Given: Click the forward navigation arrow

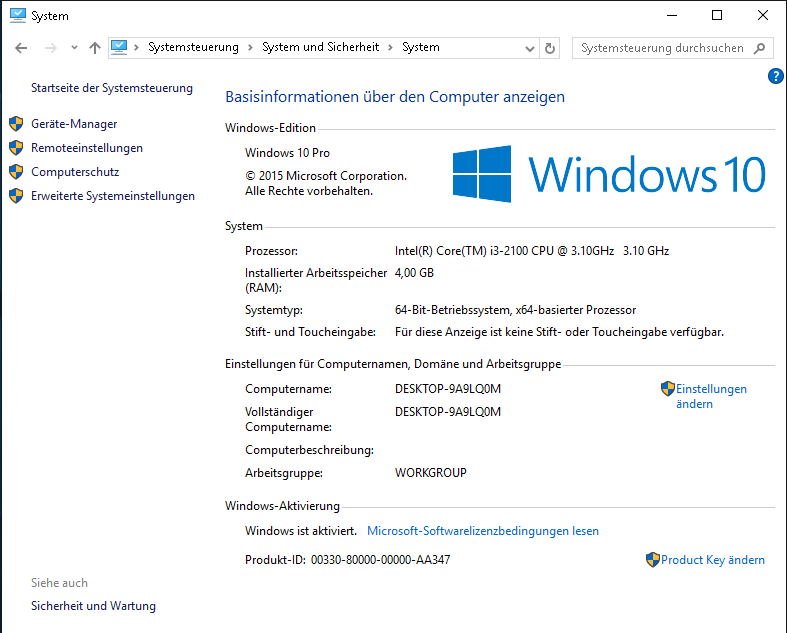Looking at the screenshot, I should click(51, 48).
